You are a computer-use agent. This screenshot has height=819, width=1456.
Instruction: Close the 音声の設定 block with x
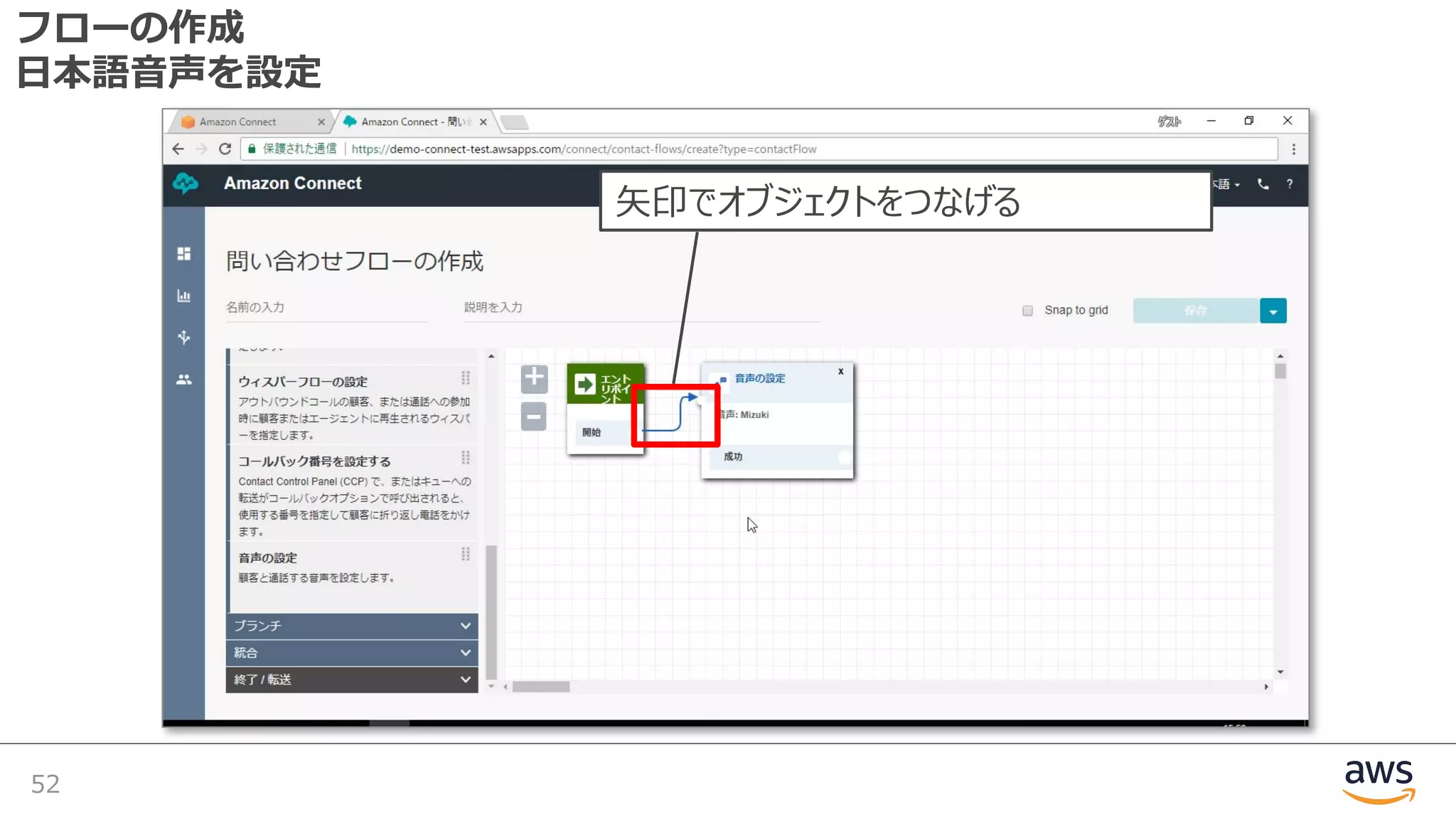point(841,371)
